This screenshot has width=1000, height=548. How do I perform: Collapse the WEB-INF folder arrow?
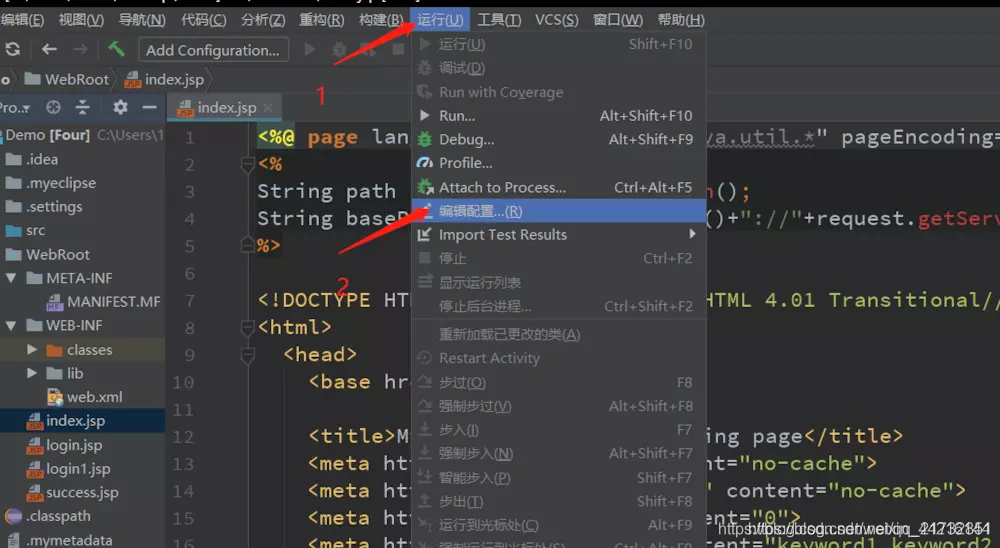(x=11, y=325)
